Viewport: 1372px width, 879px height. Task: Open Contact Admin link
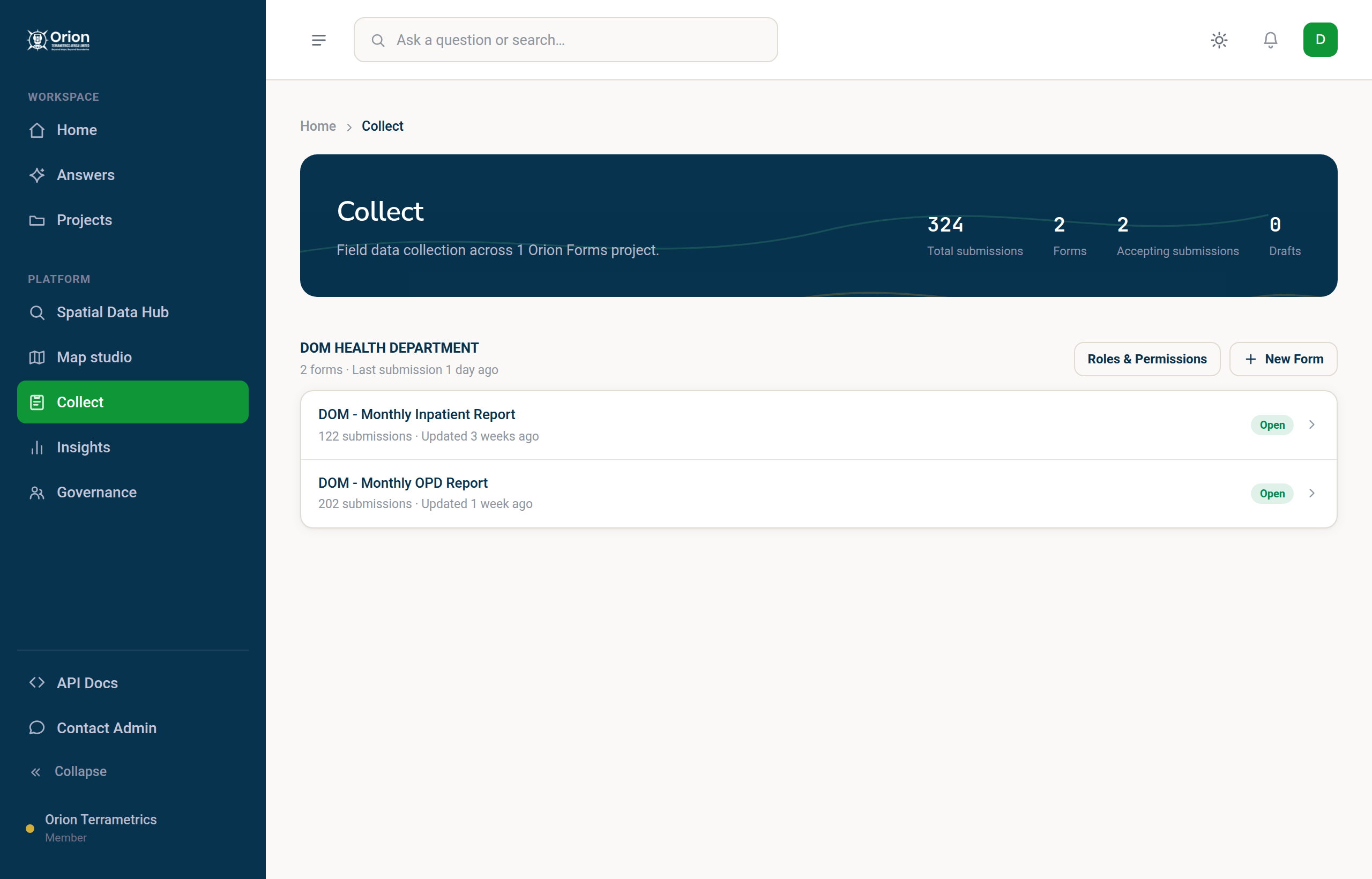pos(133,728)
